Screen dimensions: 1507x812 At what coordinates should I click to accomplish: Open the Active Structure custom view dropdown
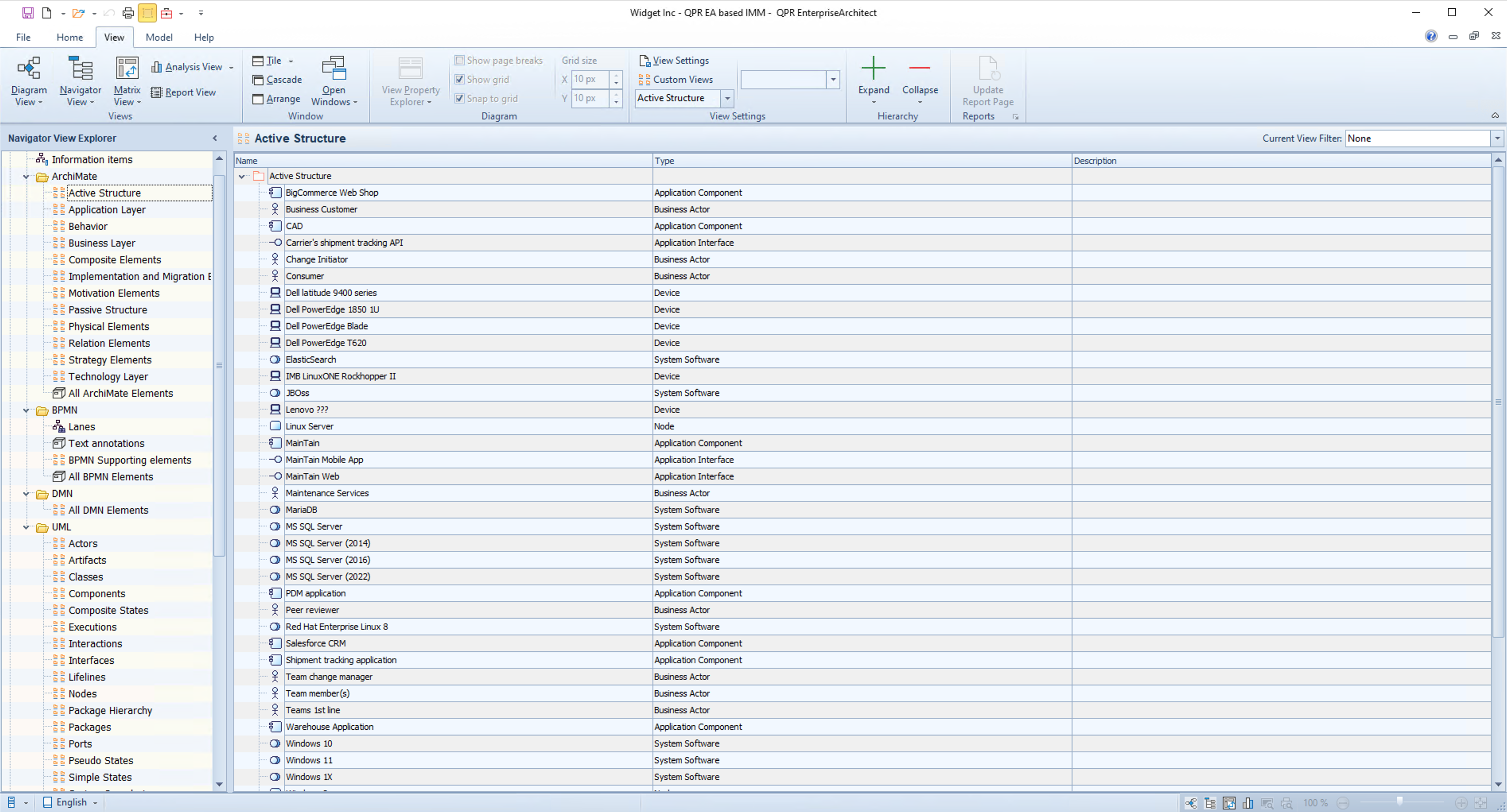tap(727, 98)
